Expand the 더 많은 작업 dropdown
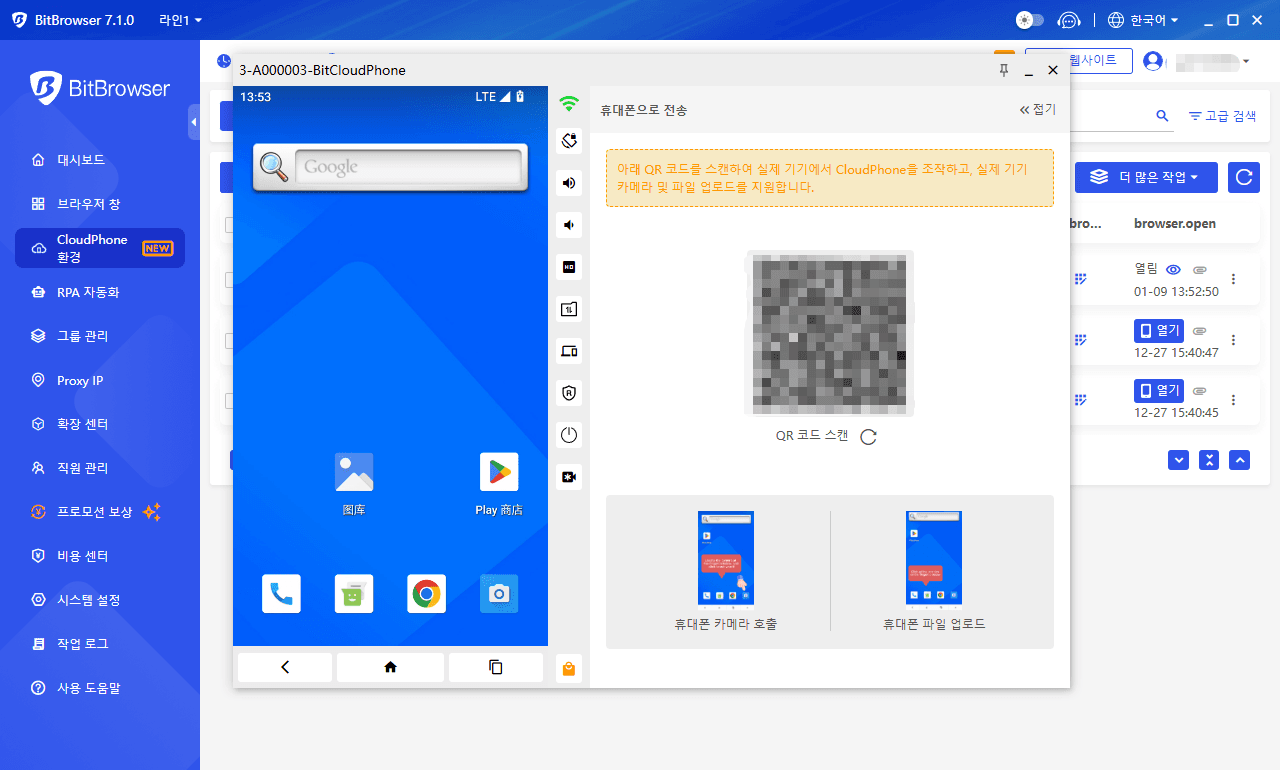Image resolution: width=1280 pixels, height=770 pixels. pyautogui.click(x=1146, y=177)
